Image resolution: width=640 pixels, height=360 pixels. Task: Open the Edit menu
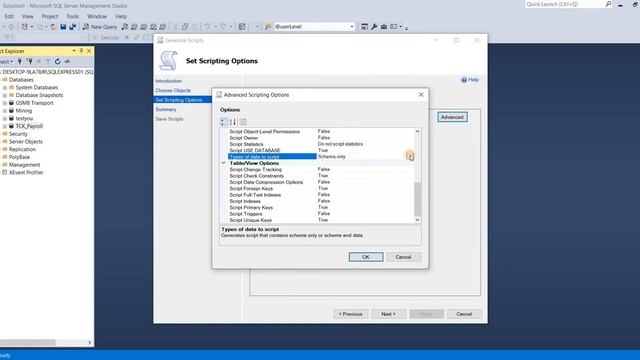[9, 16]
